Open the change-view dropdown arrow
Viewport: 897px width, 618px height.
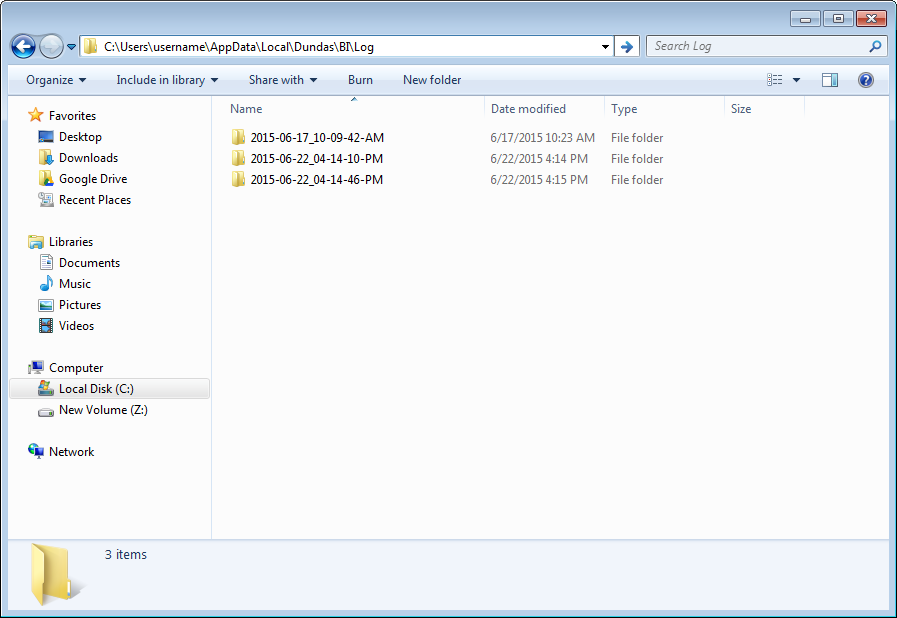click(796, 80)
